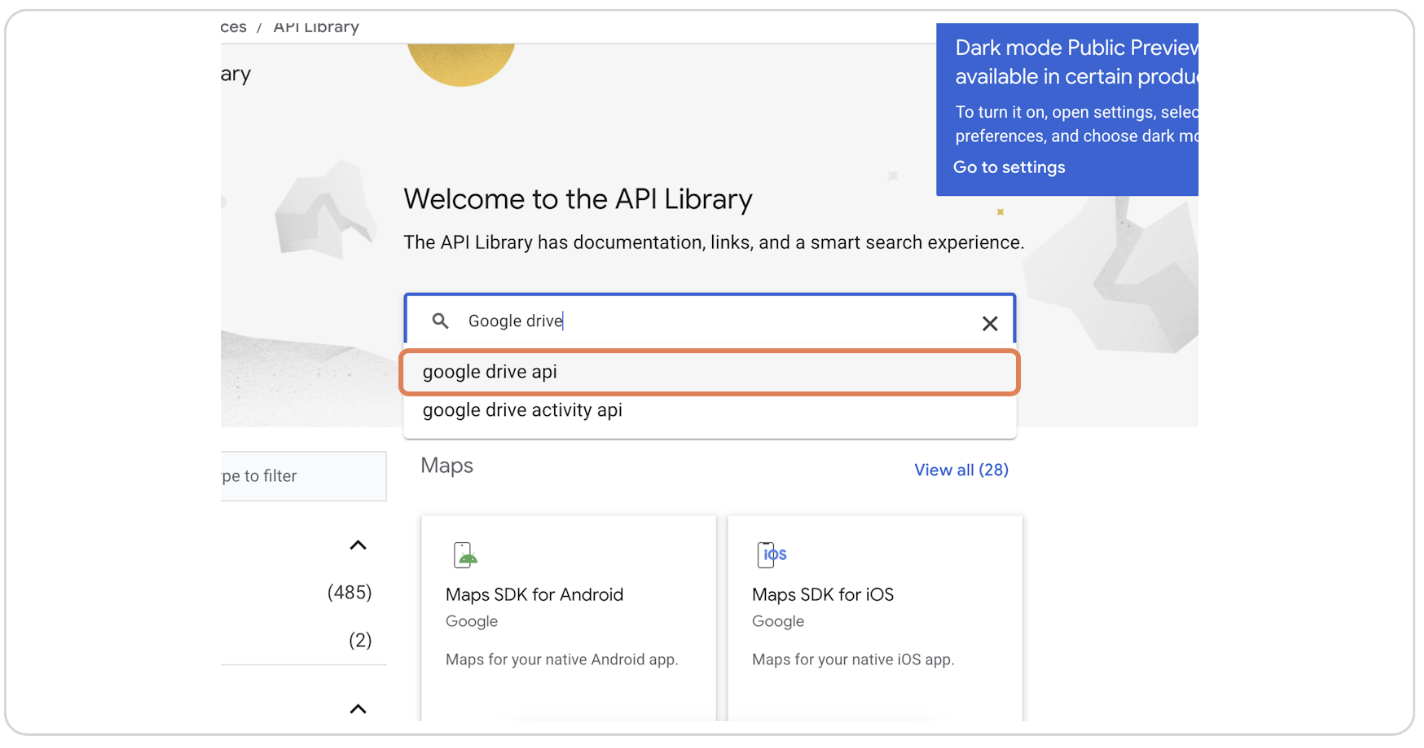Click the APIs & Services breadcrumb
The image size is (1424, 748).
(x=236, y=26)
